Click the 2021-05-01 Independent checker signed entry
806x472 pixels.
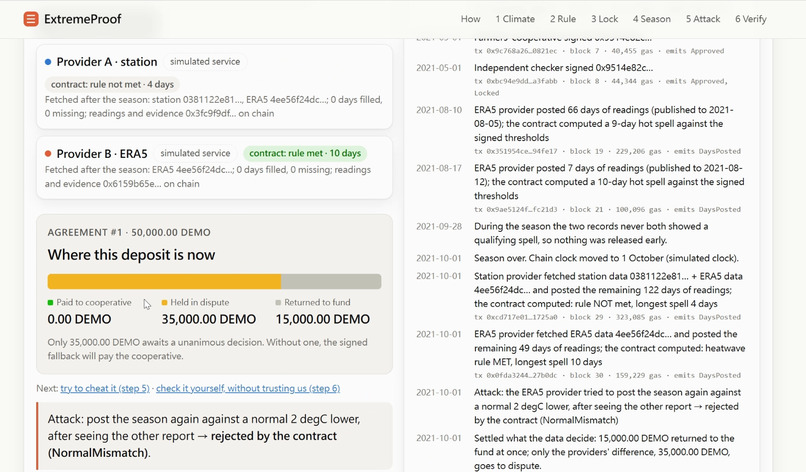(563, 68)
